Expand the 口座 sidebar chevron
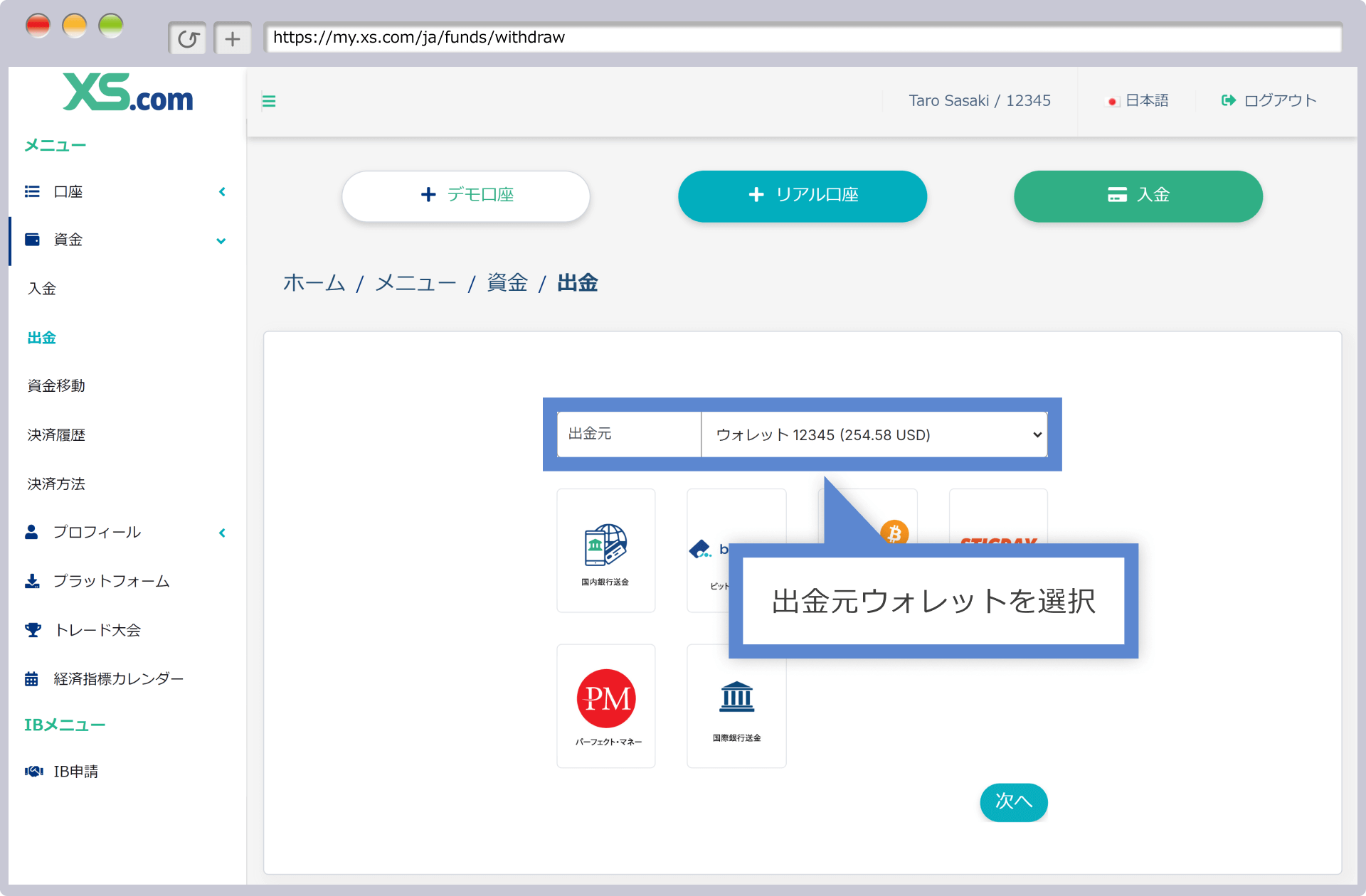This screenshot has width=1366, height=896. 222,192
